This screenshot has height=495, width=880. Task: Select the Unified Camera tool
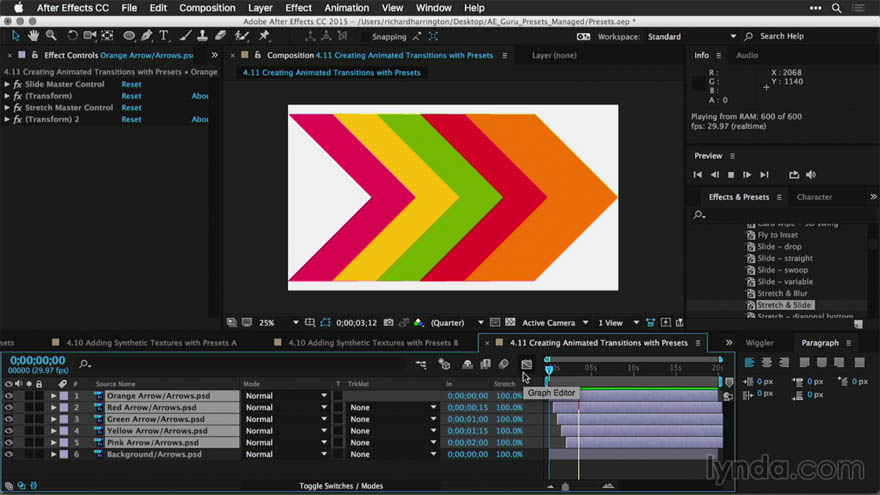[89, 36]
